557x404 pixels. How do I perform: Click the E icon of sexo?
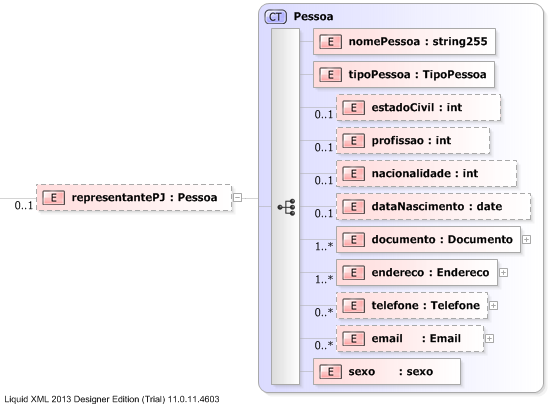click(330, 372)
